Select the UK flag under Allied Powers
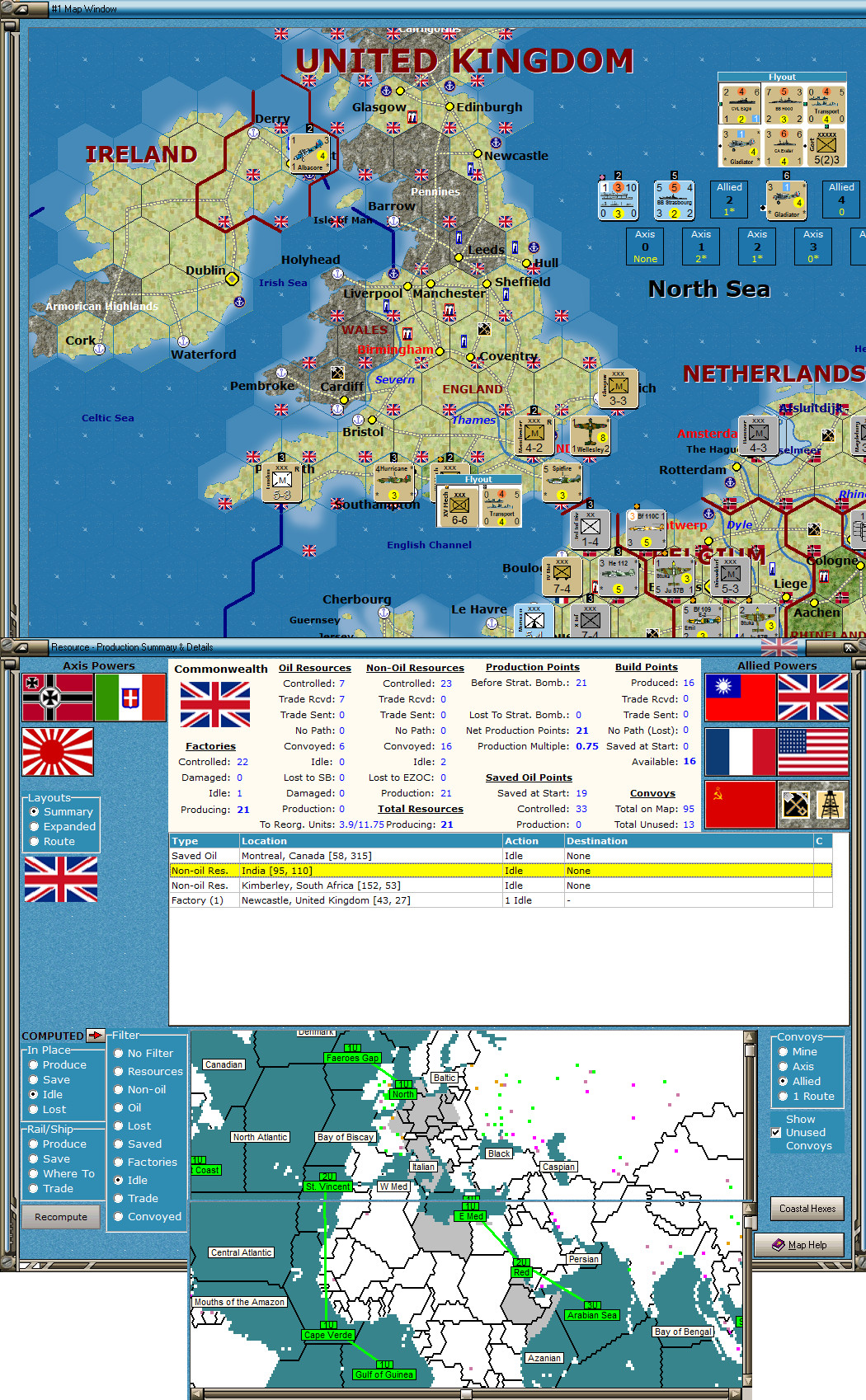The height and width of the screenshot is (1400, 866). (x=813, y=698)
